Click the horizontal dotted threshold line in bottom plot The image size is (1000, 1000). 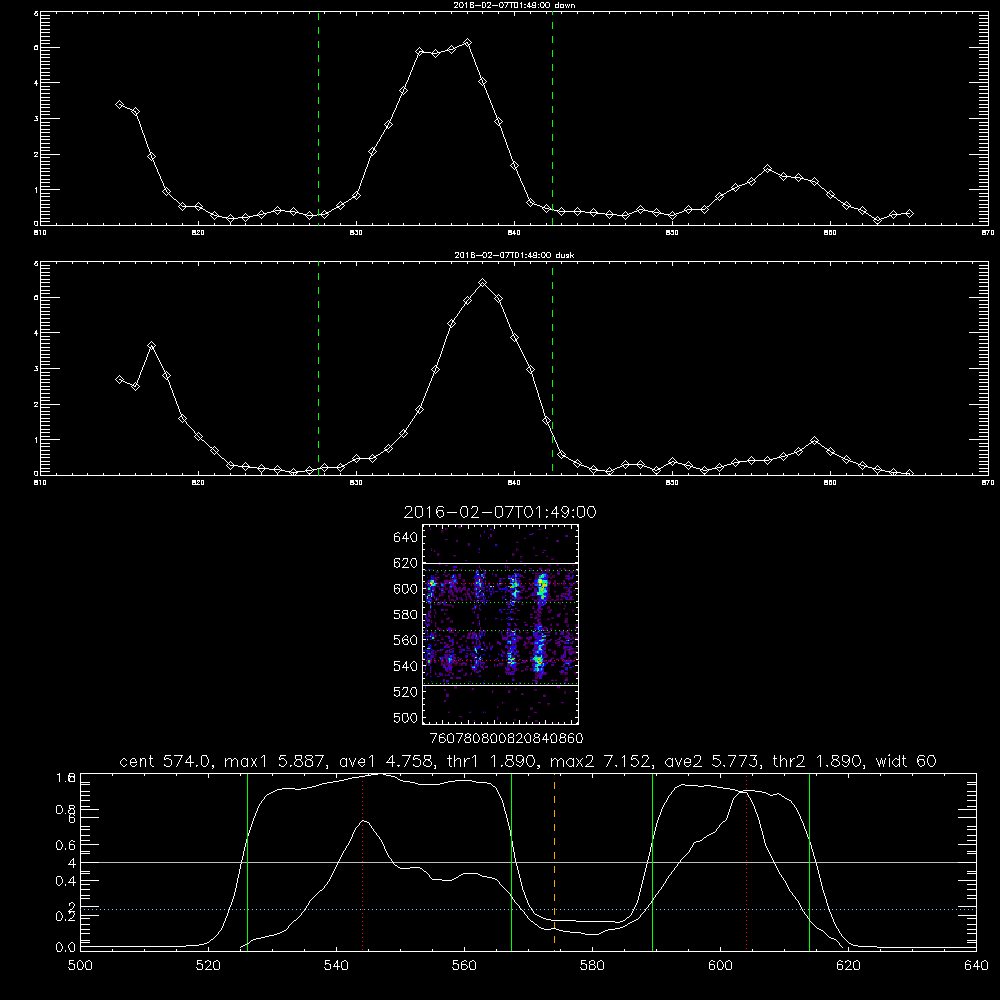[x=528, y=909]
